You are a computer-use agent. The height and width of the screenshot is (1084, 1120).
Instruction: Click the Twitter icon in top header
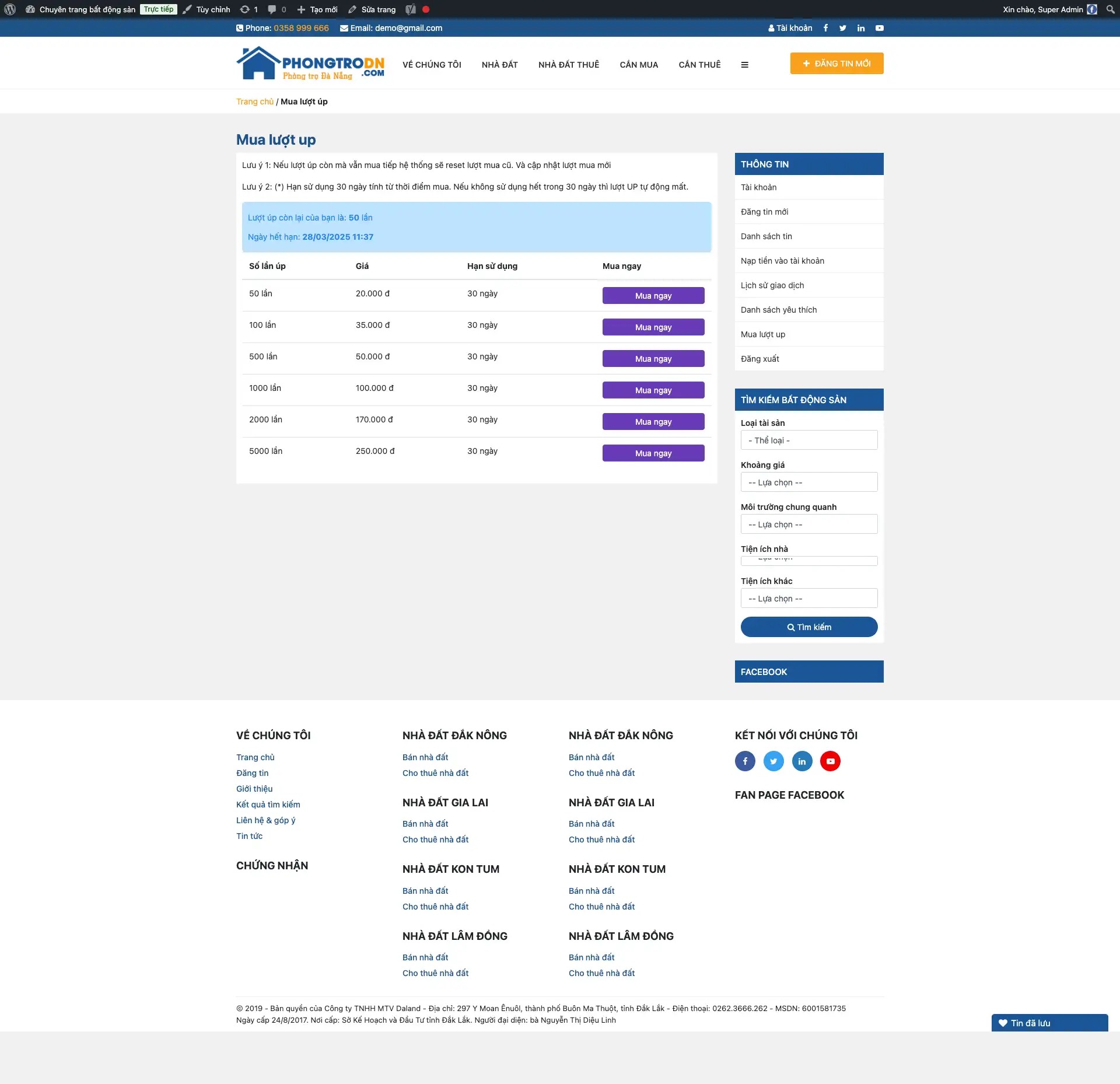point(842,28)
